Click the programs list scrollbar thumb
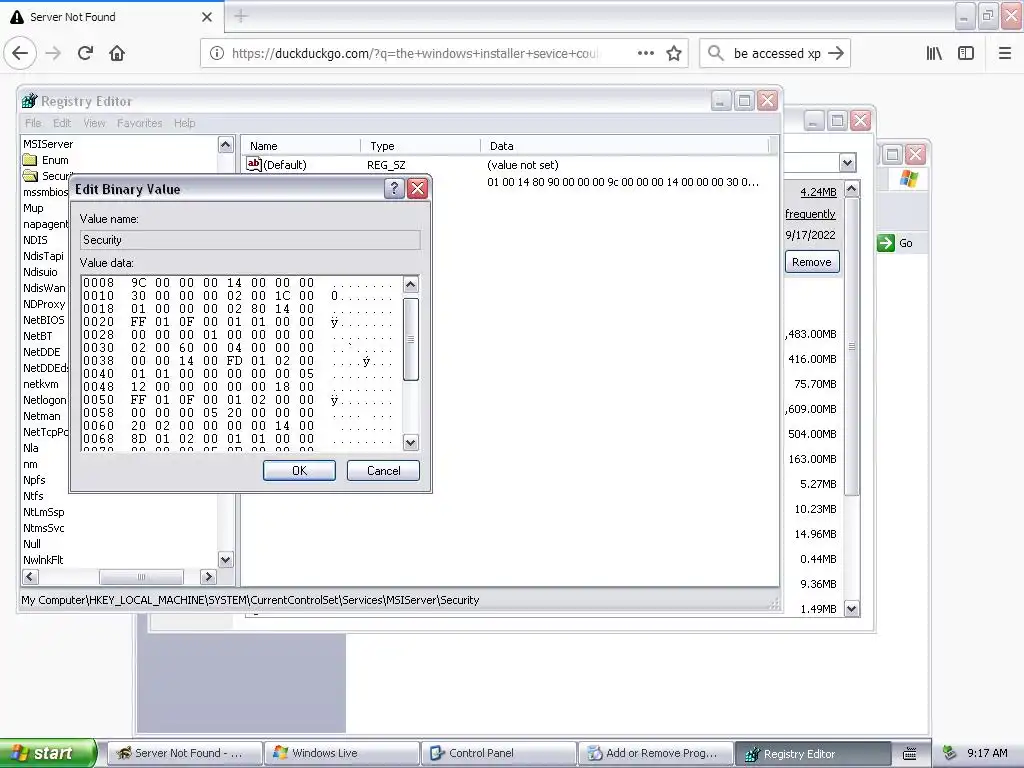Image resolution: width=1024 pixels, height=768 pixels. coord(852,346)
